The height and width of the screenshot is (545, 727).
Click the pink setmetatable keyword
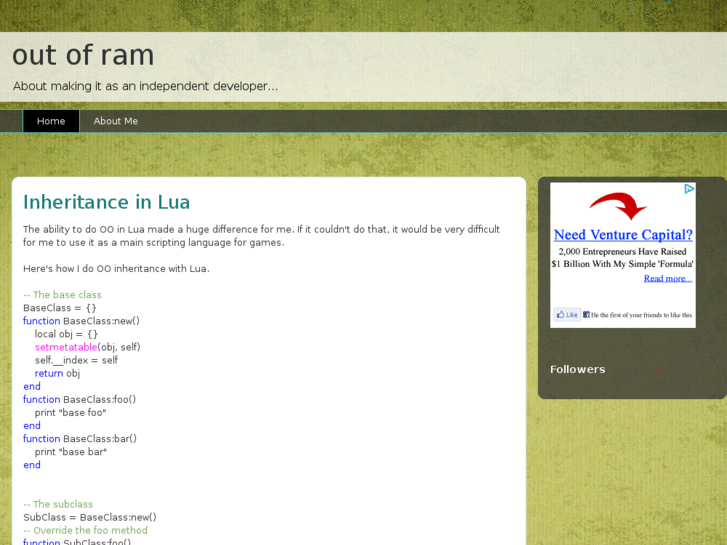point(66,347)
